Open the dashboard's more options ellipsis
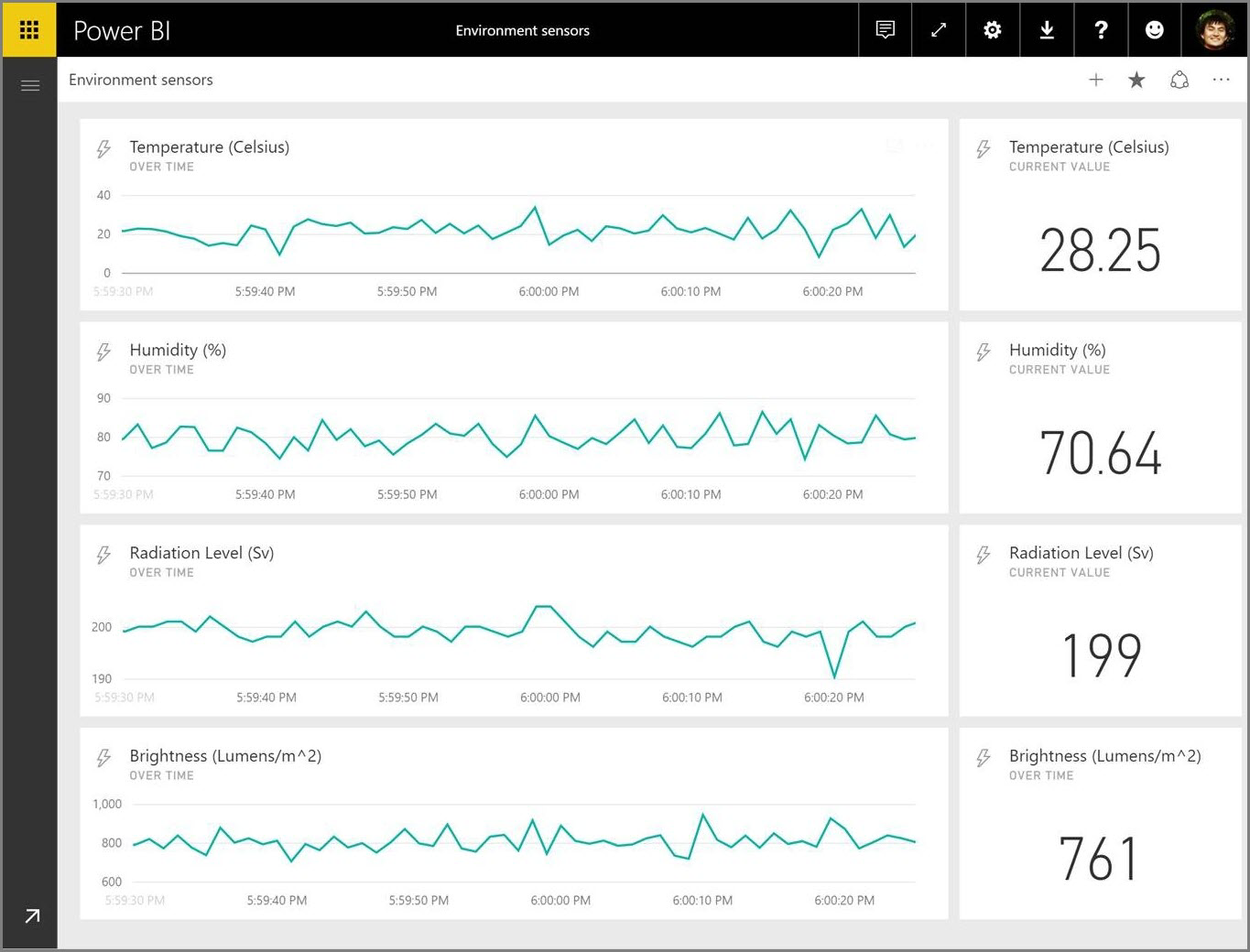 tap(1222, 80)
